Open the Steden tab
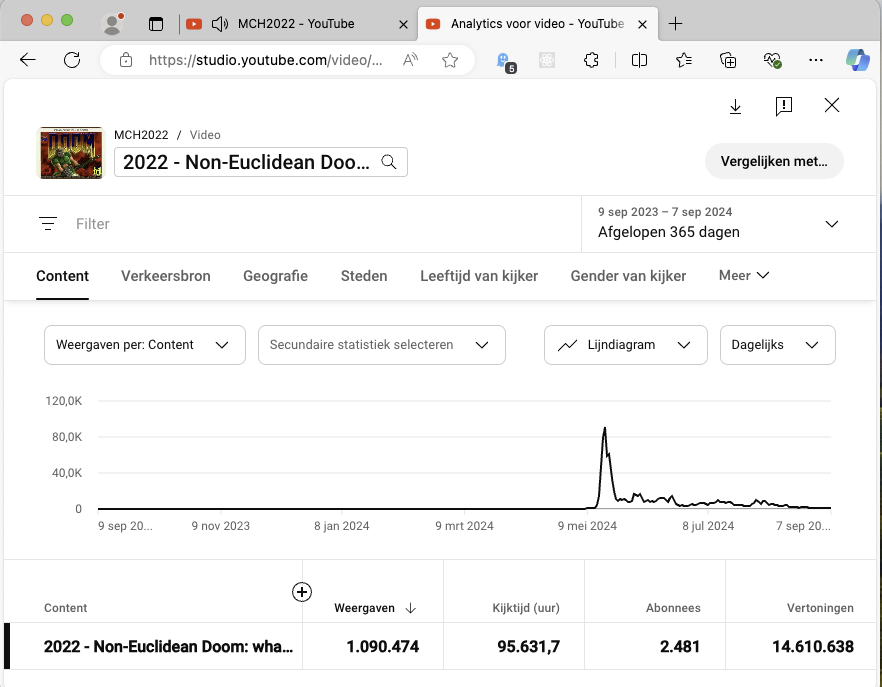This screenshot has width=882, height=687. point(364,276)
